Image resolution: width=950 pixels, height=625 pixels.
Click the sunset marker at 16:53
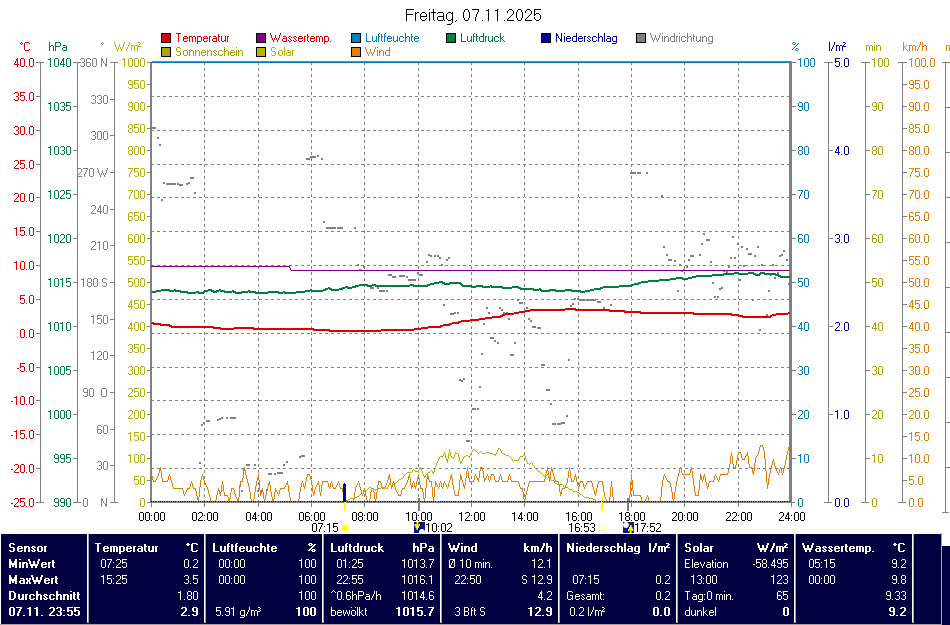point(602,527)
